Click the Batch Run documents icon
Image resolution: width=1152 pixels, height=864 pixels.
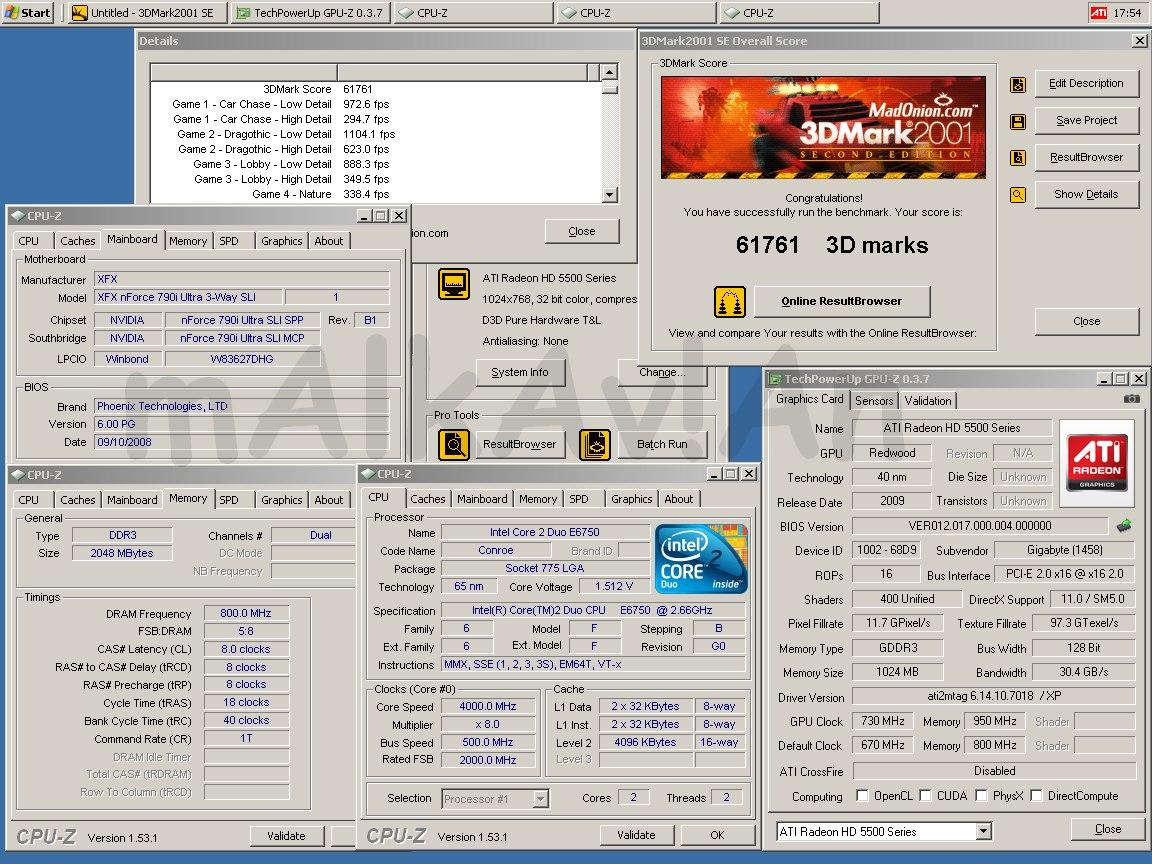tap(594, 444)
